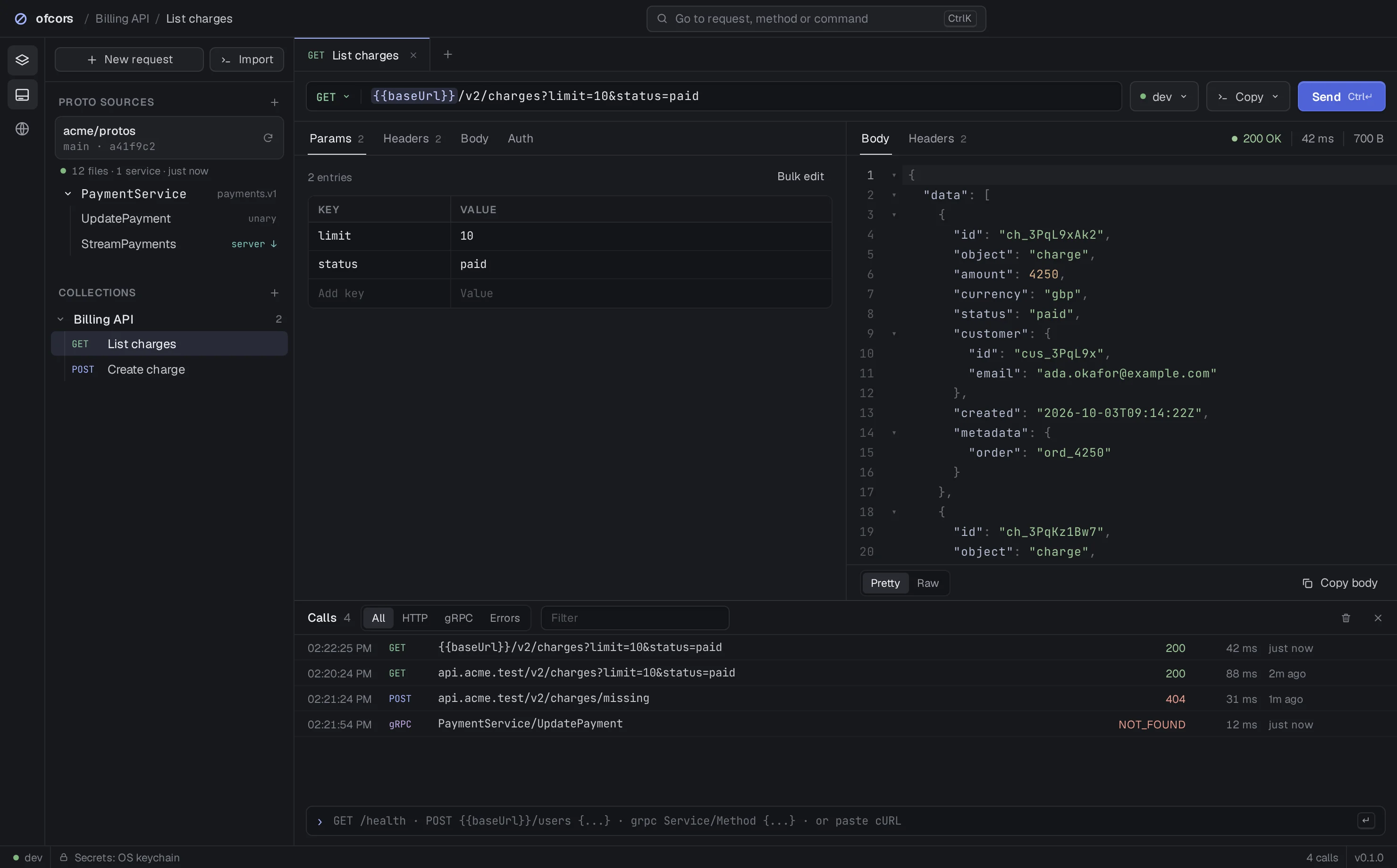Open the dev environment dropdown
This screenshot has width=1397, height=868.
point(1164,96)
